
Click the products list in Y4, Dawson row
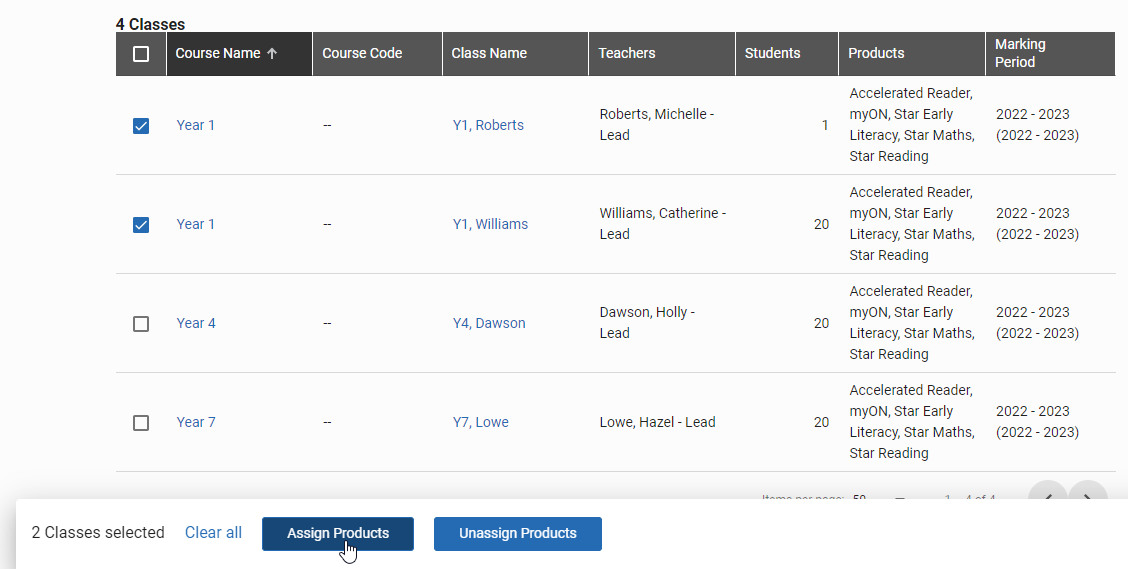click(912, 323)
